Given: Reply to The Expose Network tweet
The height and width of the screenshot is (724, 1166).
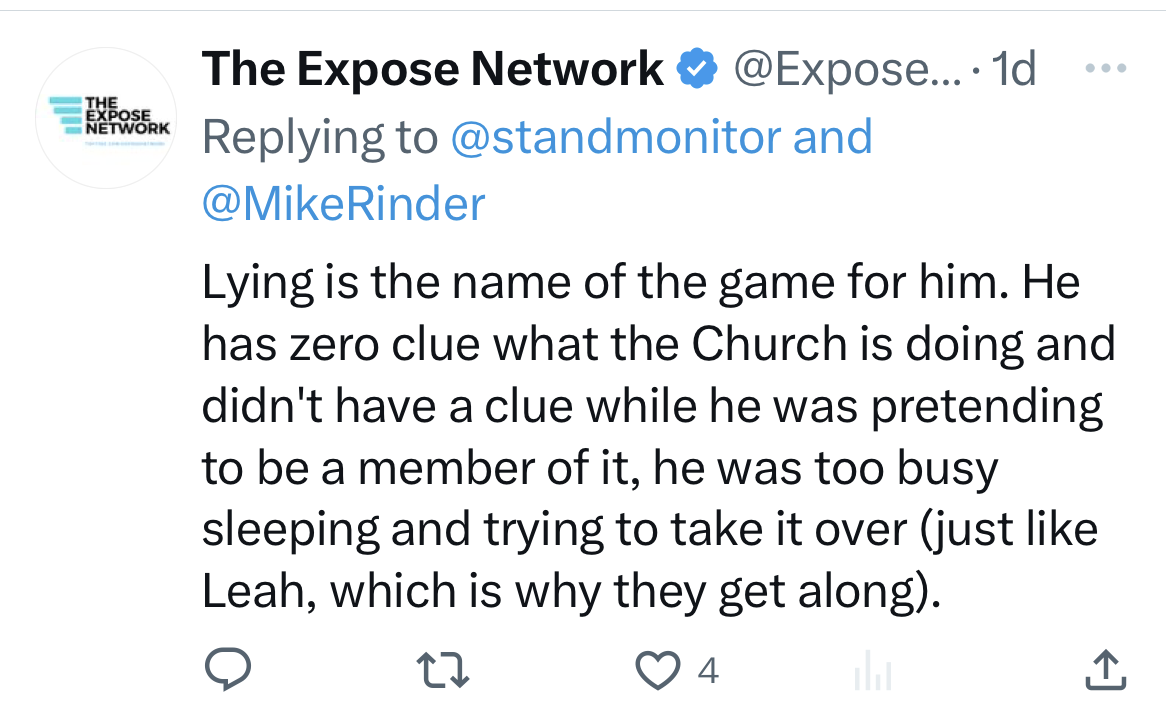Looking at the screenshot, I should pyautogui.click(x=229, y=670).
